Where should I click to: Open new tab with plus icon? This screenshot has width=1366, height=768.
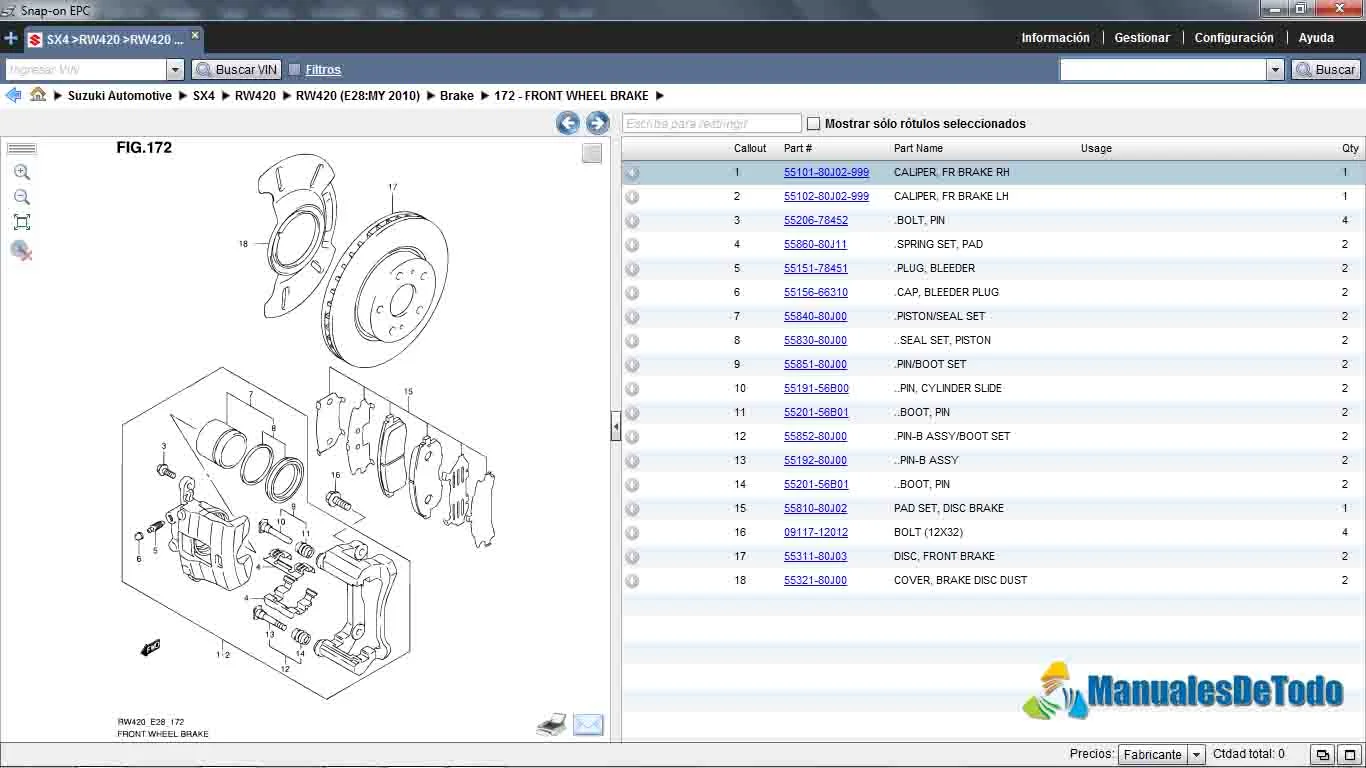(x=11, y=39)
